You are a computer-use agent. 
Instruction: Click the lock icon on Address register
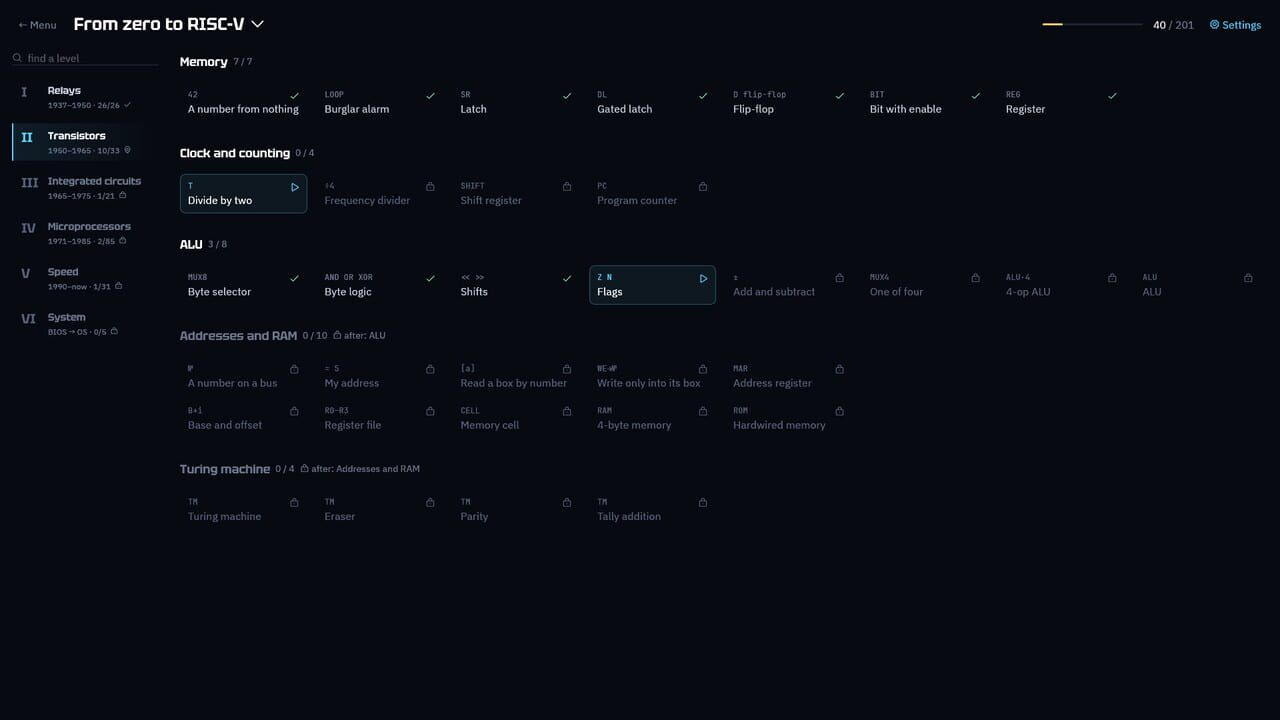(839, 369)
